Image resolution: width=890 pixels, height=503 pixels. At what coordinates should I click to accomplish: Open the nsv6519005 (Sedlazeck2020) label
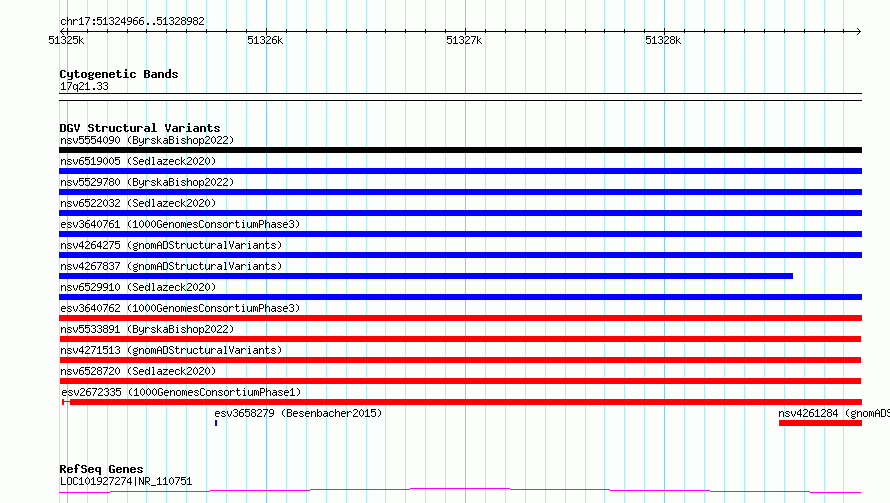coord(138,161)
